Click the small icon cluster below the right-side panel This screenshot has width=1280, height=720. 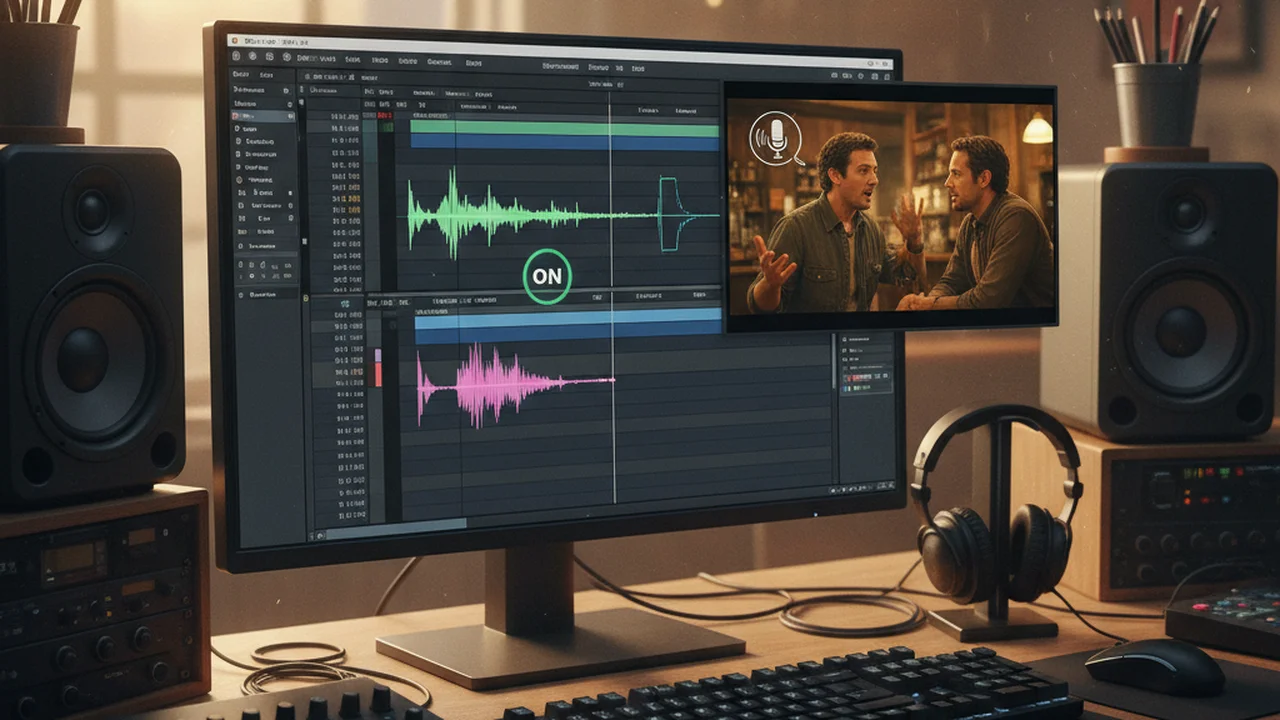tap(862, 489)
